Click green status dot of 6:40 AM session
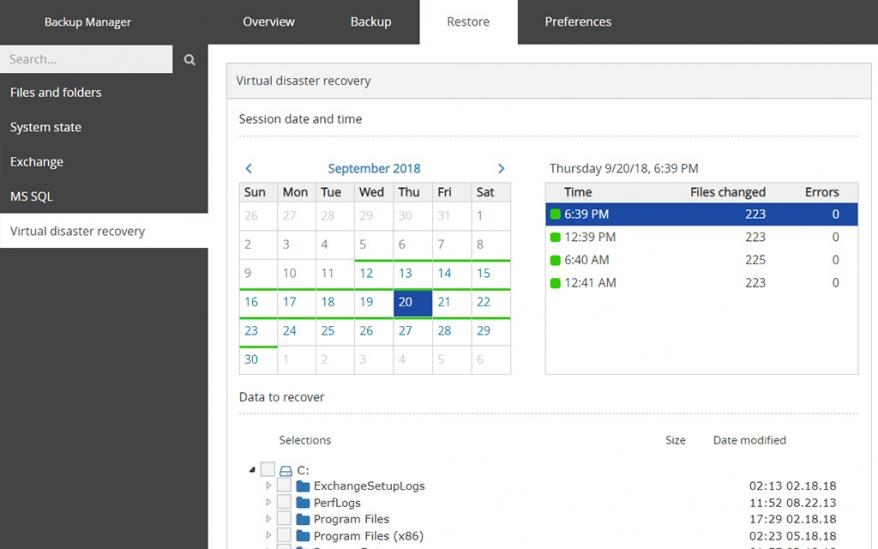 555,260
